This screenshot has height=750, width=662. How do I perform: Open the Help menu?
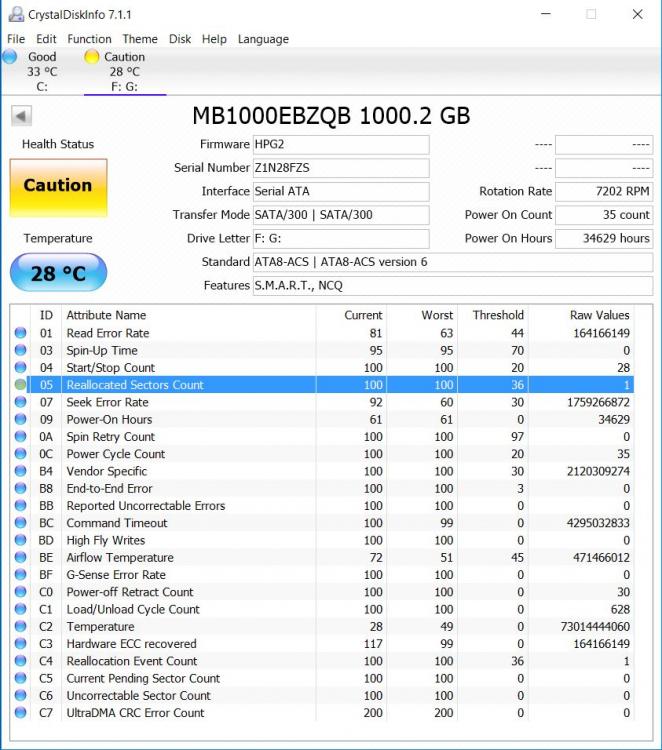[214, 39]
